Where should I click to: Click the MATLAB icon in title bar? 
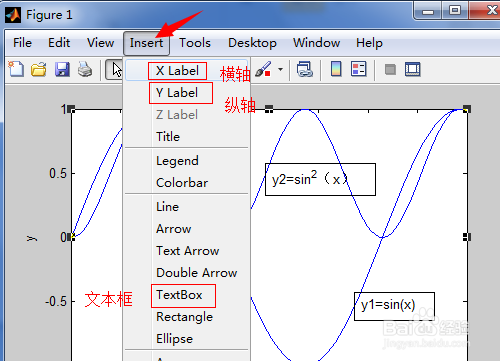tap(13, 15)
